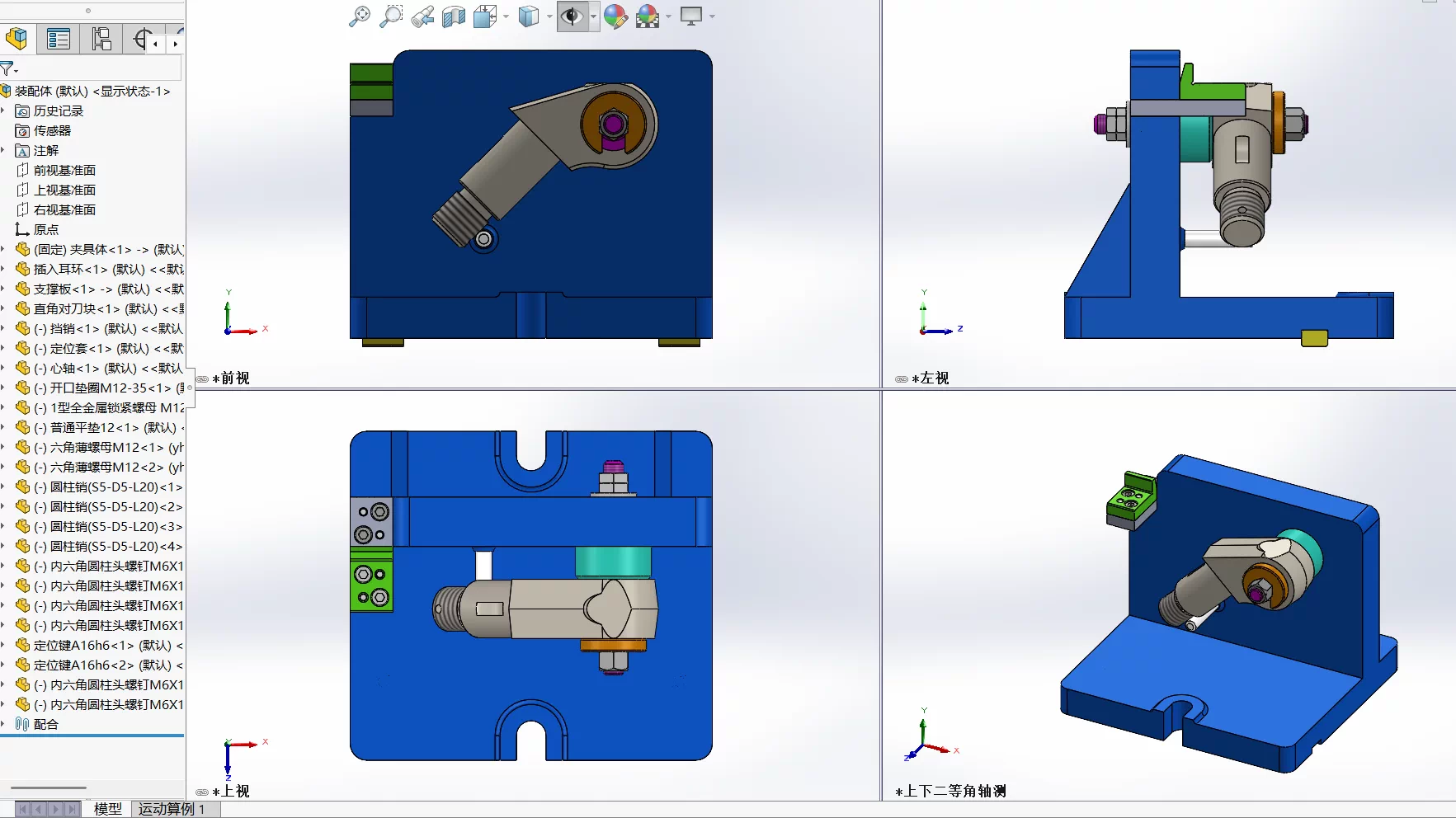Select the 右视基准面 plane

click(64, 209)
